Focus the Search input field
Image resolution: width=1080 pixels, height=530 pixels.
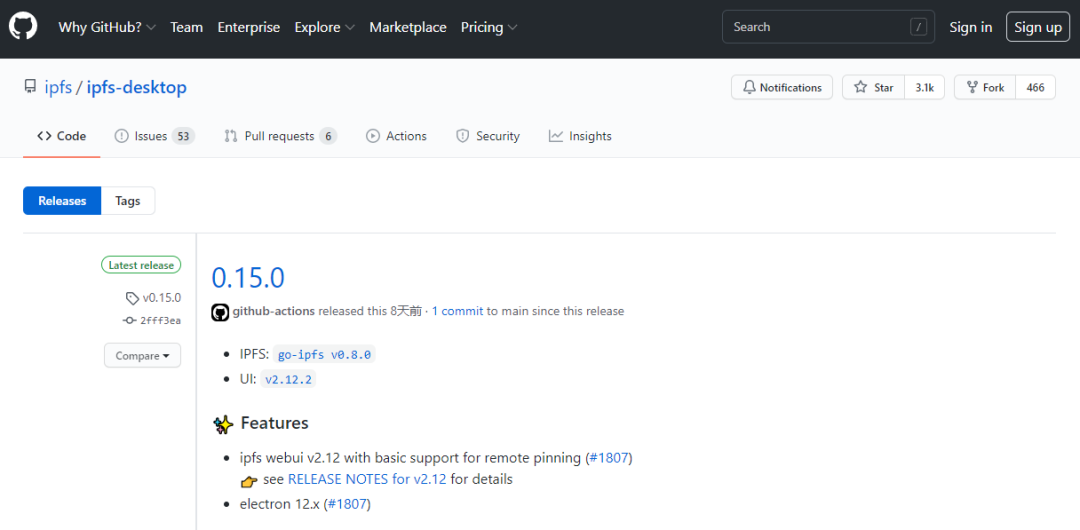click(829, 27)
